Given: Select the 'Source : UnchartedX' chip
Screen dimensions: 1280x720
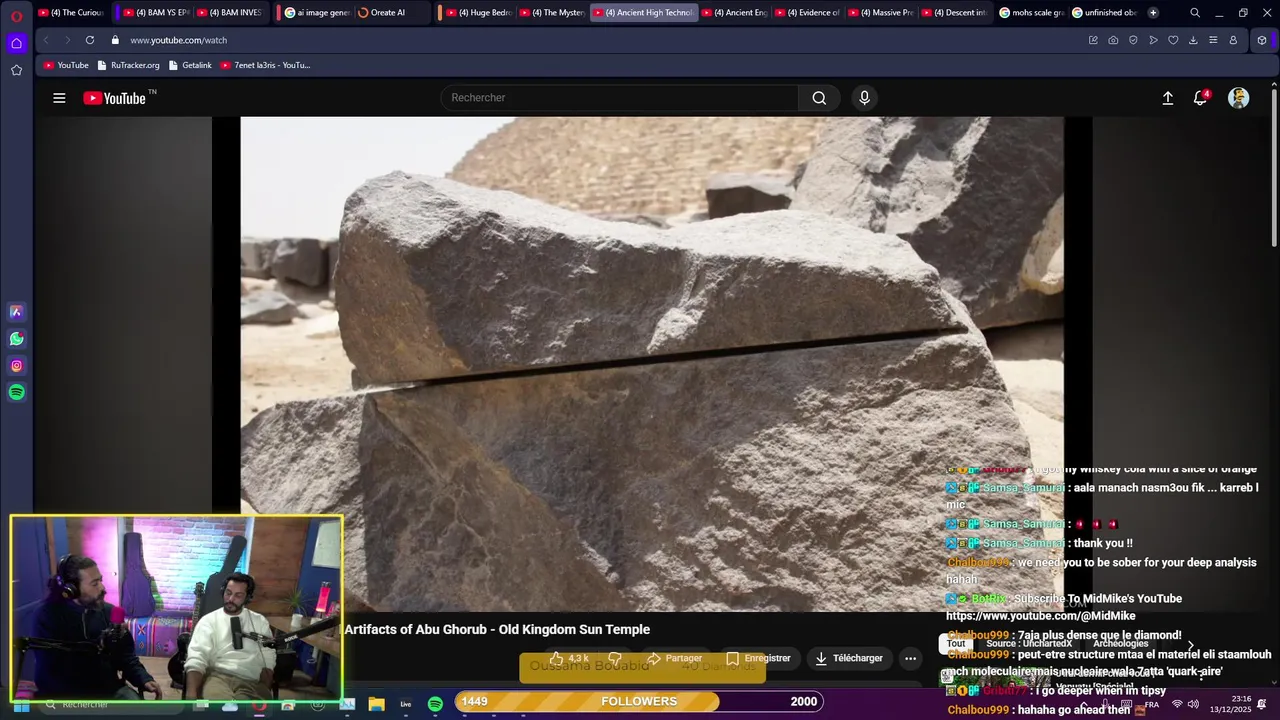Looking at the screenshot, I should pyautogui.click(x=1029, y=644).
